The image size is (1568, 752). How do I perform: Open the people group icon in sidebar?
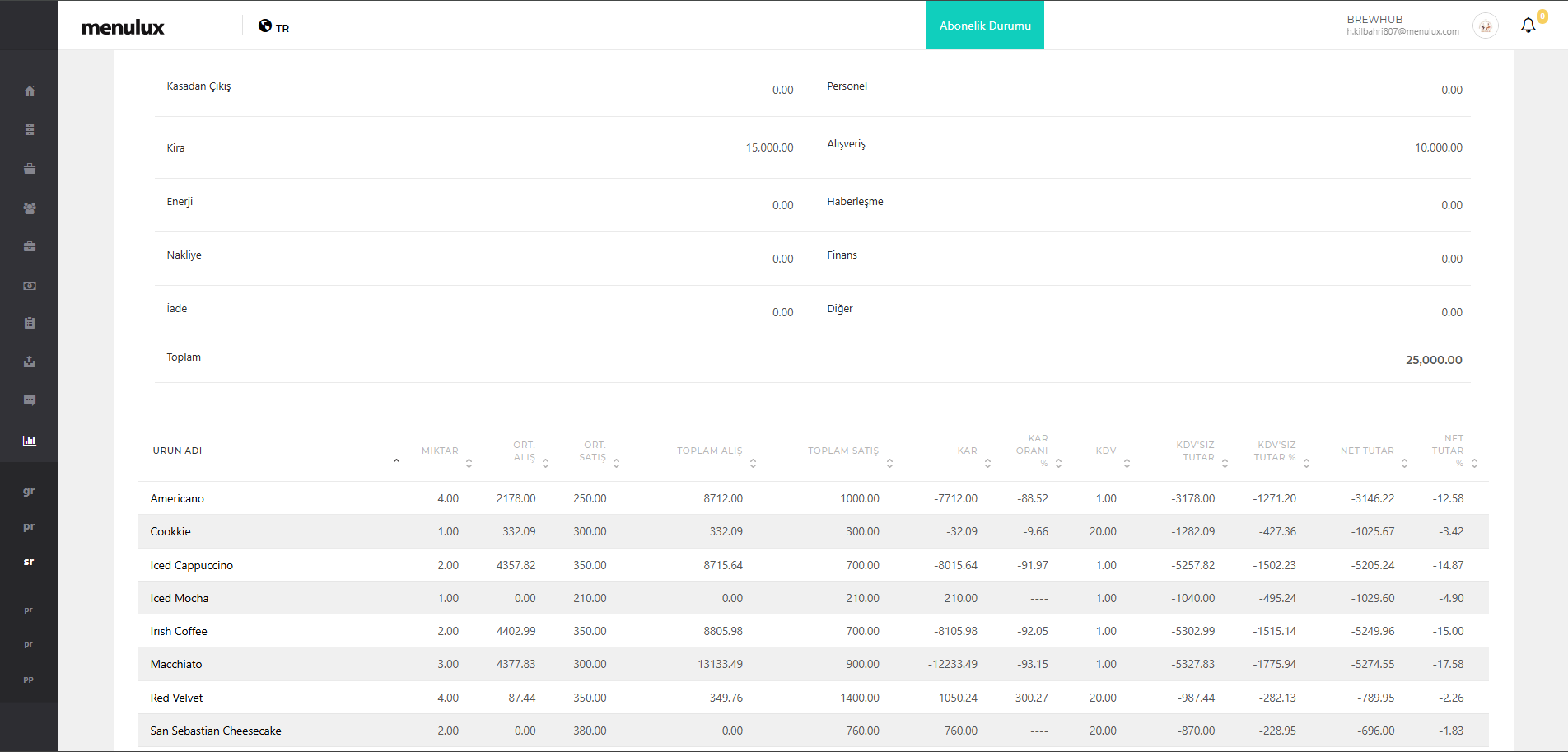tap(30, 208)
